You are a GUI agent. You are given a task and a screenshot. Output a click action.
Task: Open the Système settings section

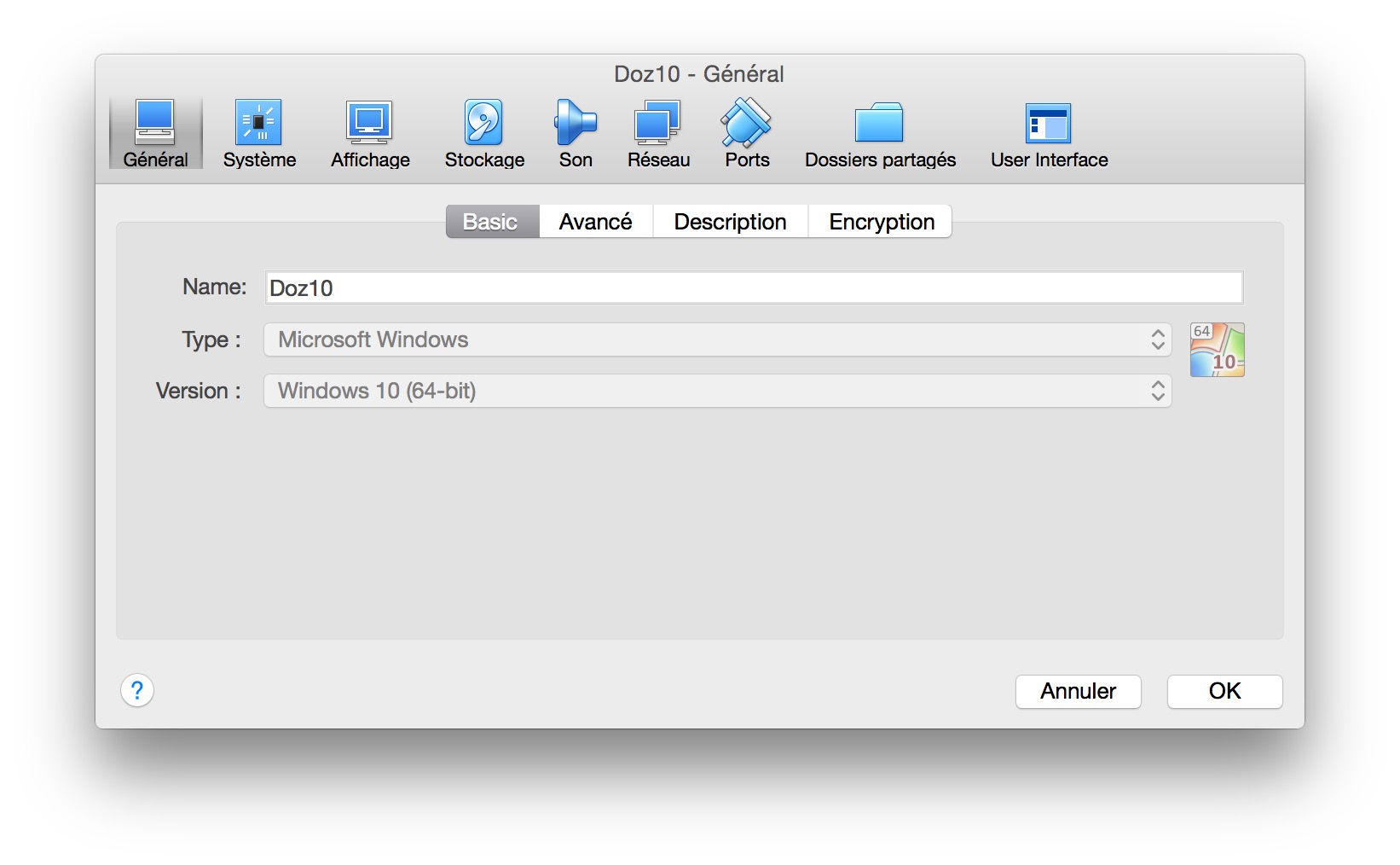point(259,133)
